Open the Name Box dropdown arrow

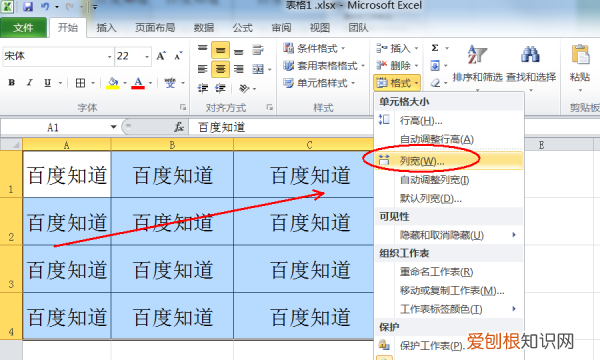click(x=113, y=127)
